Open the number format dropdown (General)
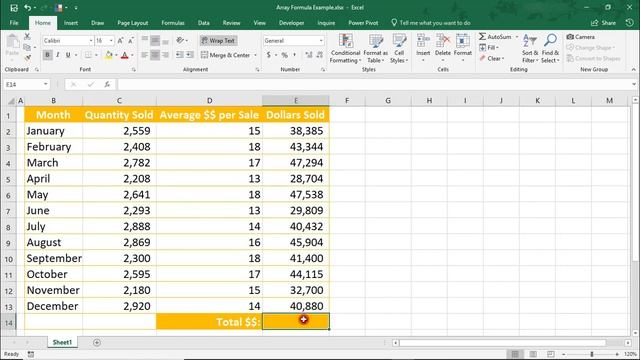Screen dimensions: 640x360 321,40
